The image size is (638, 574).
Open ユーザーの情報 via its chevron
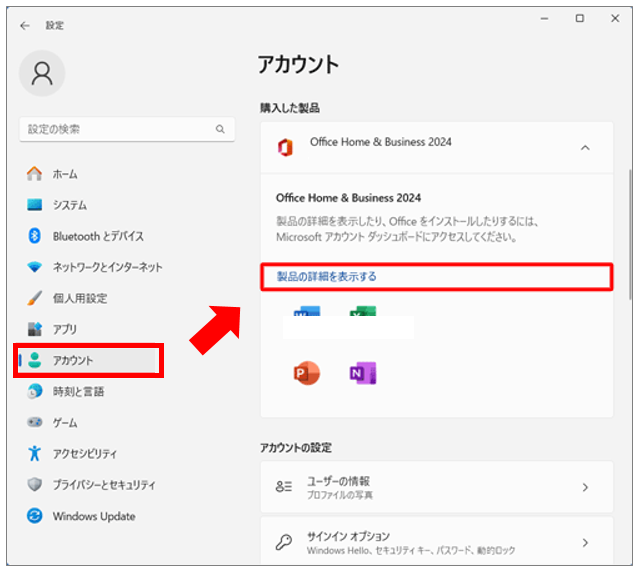[585, 487]
